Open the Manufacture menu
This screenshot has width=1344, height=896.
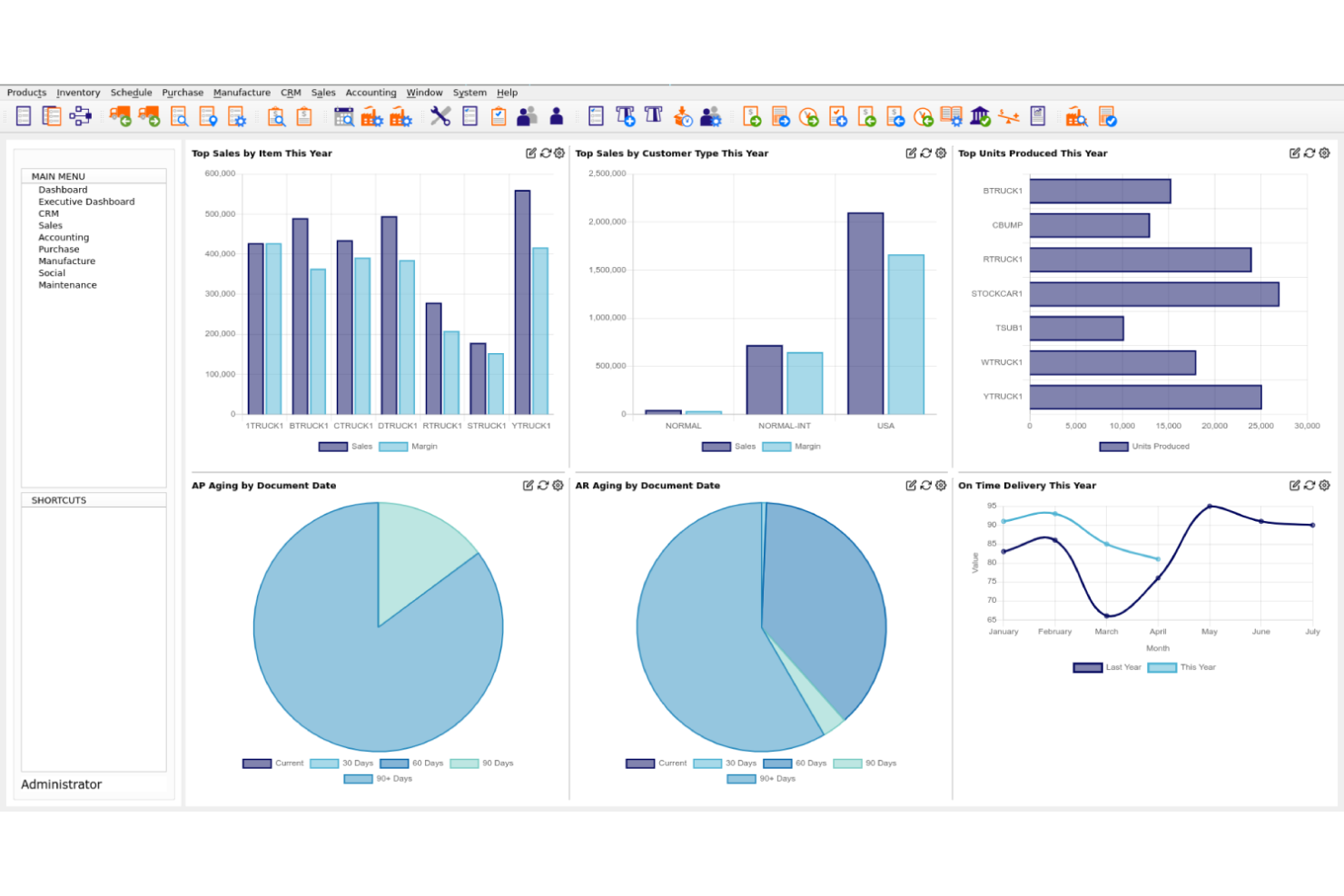tap(242, 92)
